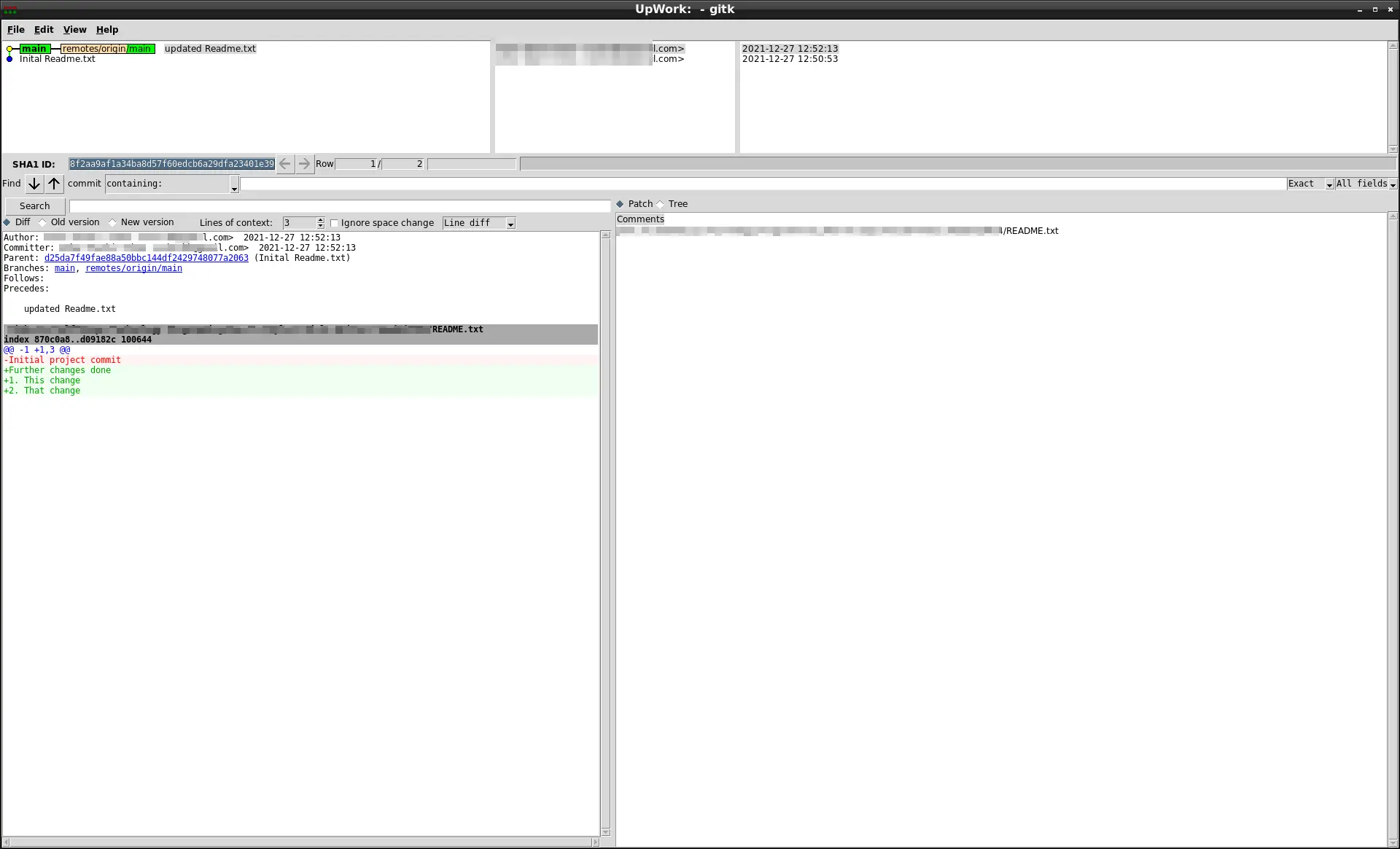Screen dimensions: 1400x849
Task: Open the Edit menu
Action: 43,29
